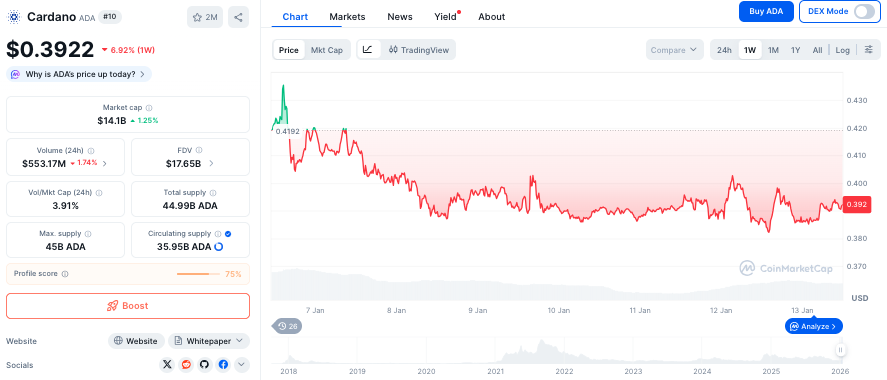Toggle Log scale on chart
887x380 pixels.
(842, 50)
